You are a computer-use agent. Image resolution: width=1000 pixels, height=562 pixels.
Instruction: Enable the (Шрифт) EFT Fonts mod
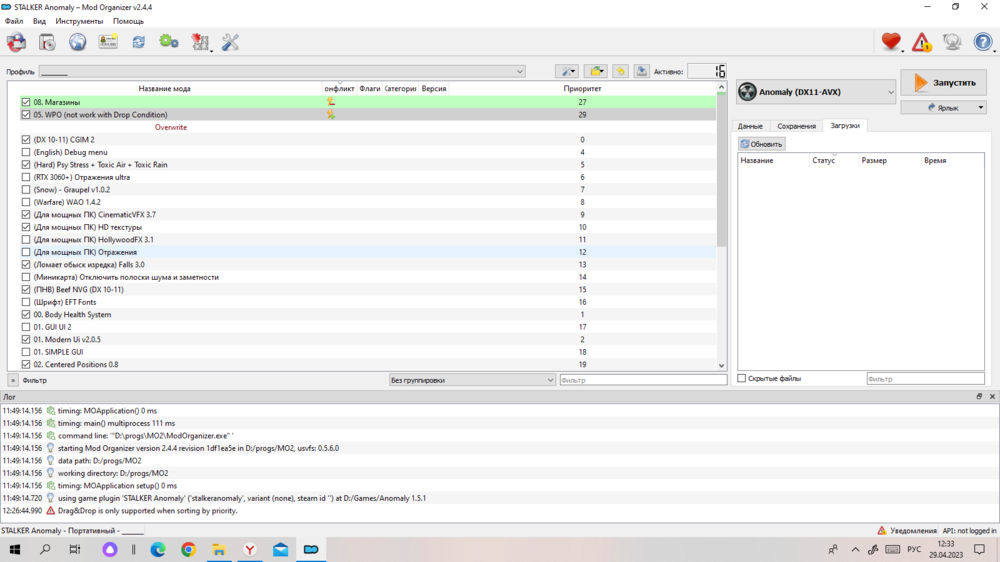click(26, 302)
